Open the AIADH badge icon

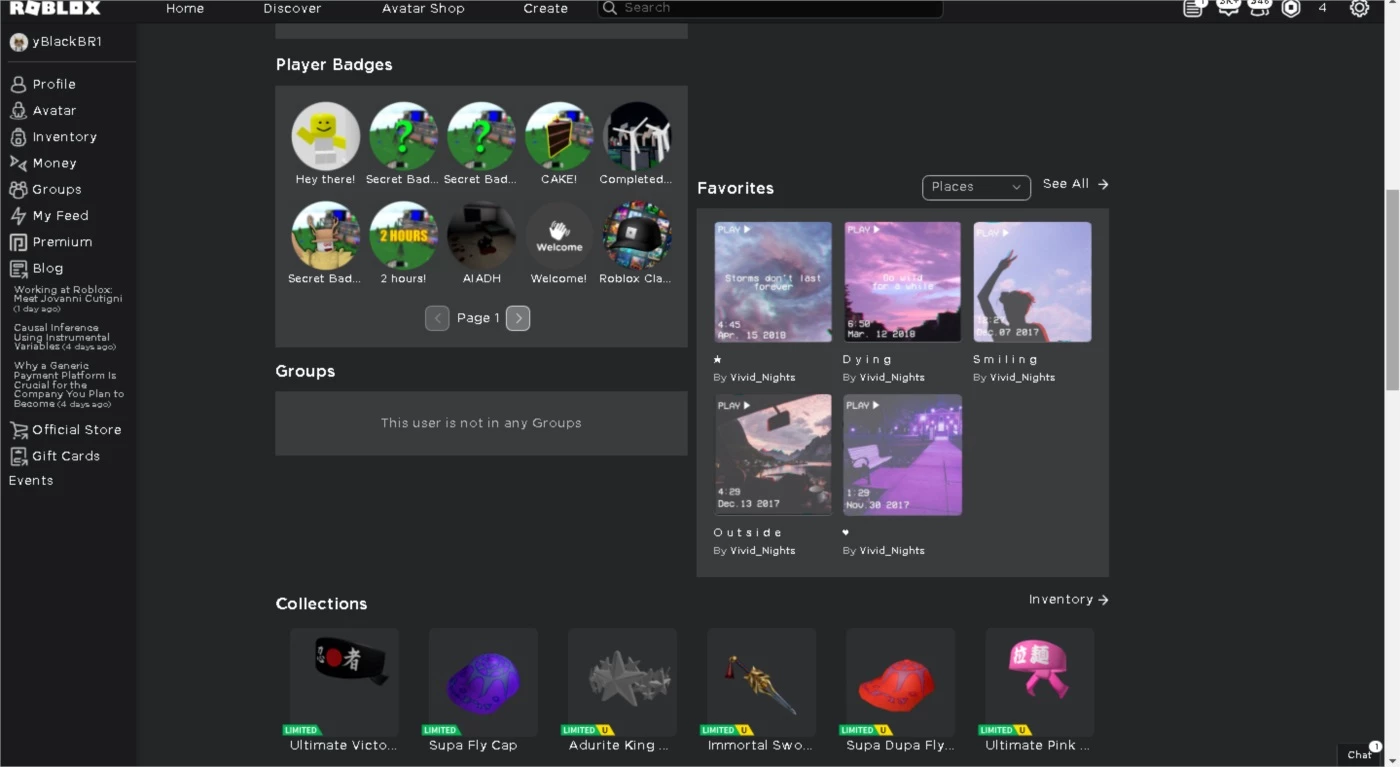[481, 235]
